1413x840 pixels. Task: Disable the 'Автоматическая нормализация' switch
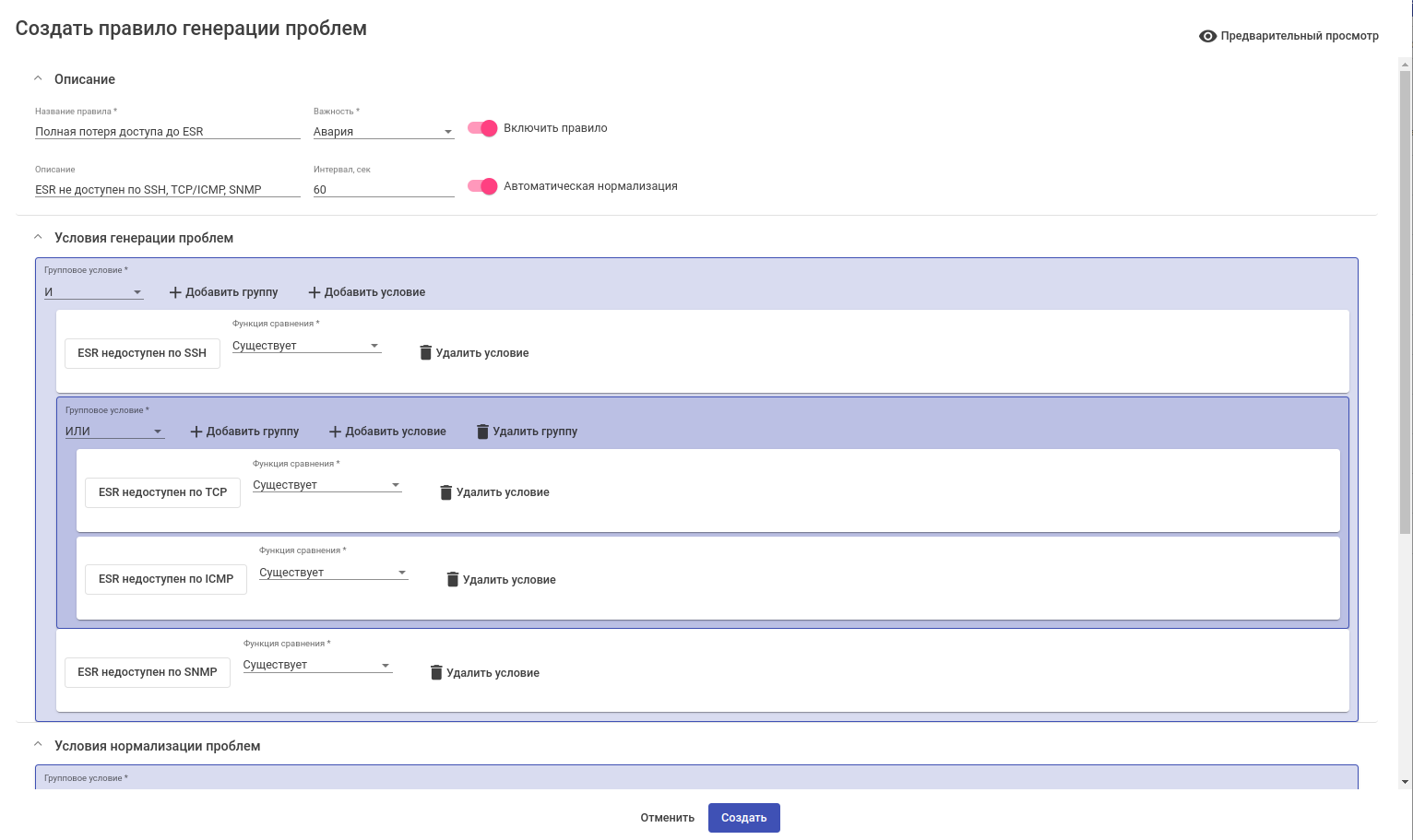pos(482,186)
